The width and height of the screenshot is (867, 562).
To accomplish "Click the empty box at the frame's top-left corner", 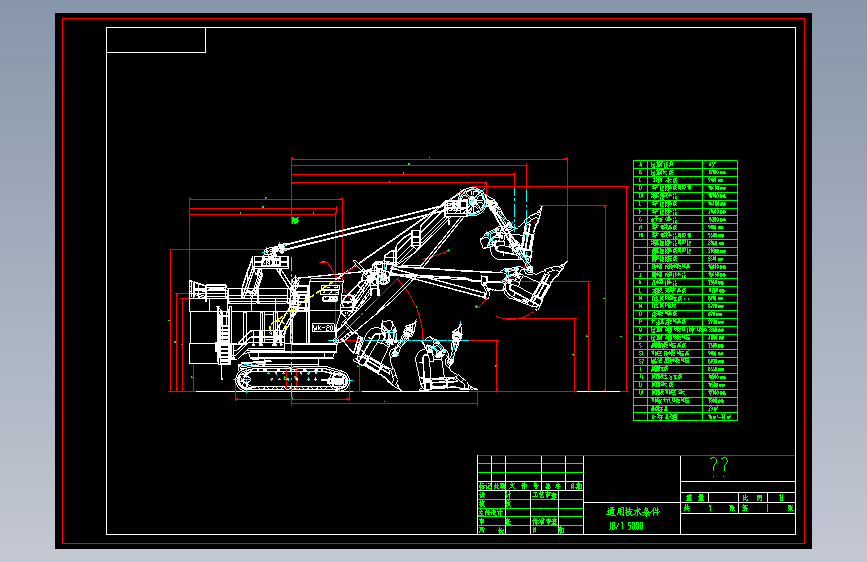I will tap(156, 40).
